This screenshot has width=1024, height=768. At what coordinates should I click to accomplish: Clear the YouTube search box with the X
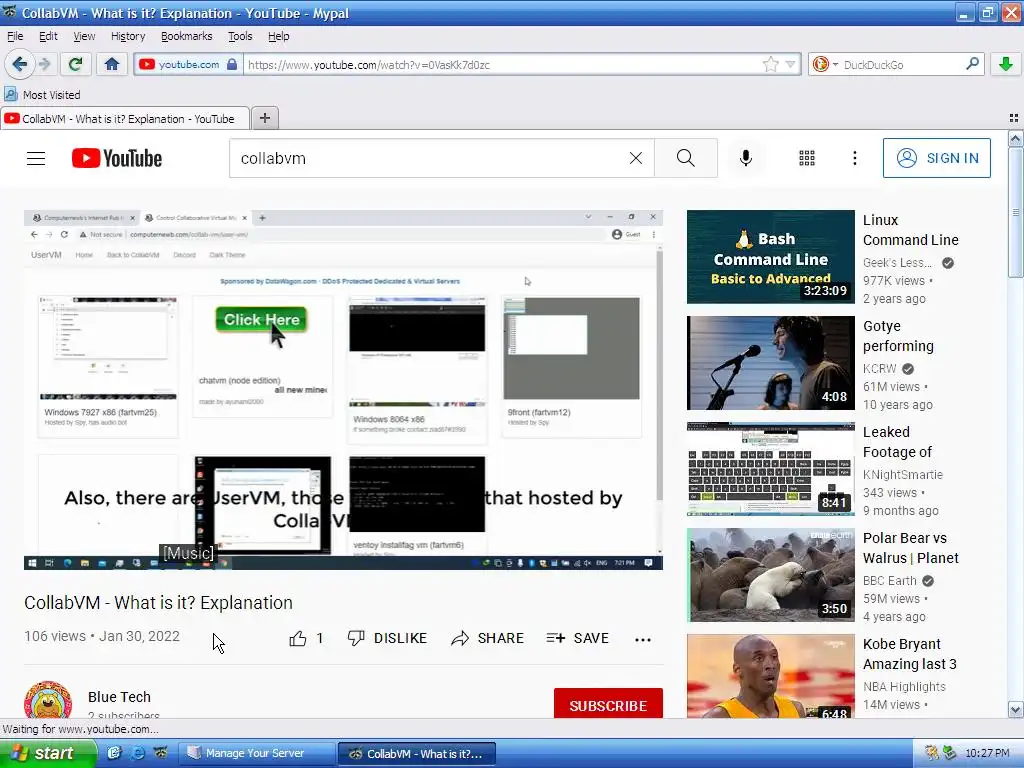635,158
